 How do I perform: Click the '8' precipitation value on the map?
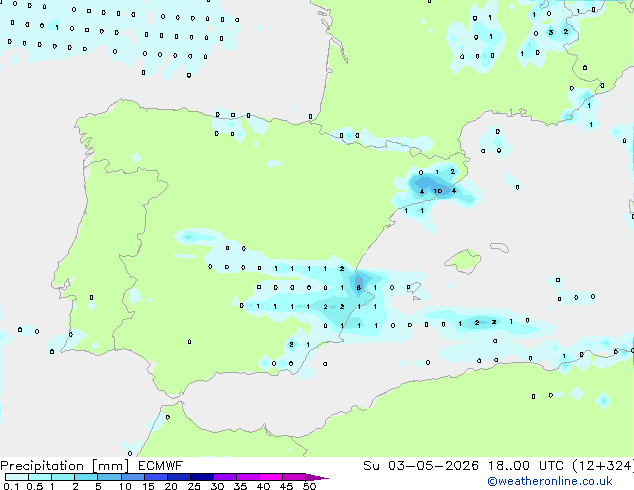tap(358, 287)
